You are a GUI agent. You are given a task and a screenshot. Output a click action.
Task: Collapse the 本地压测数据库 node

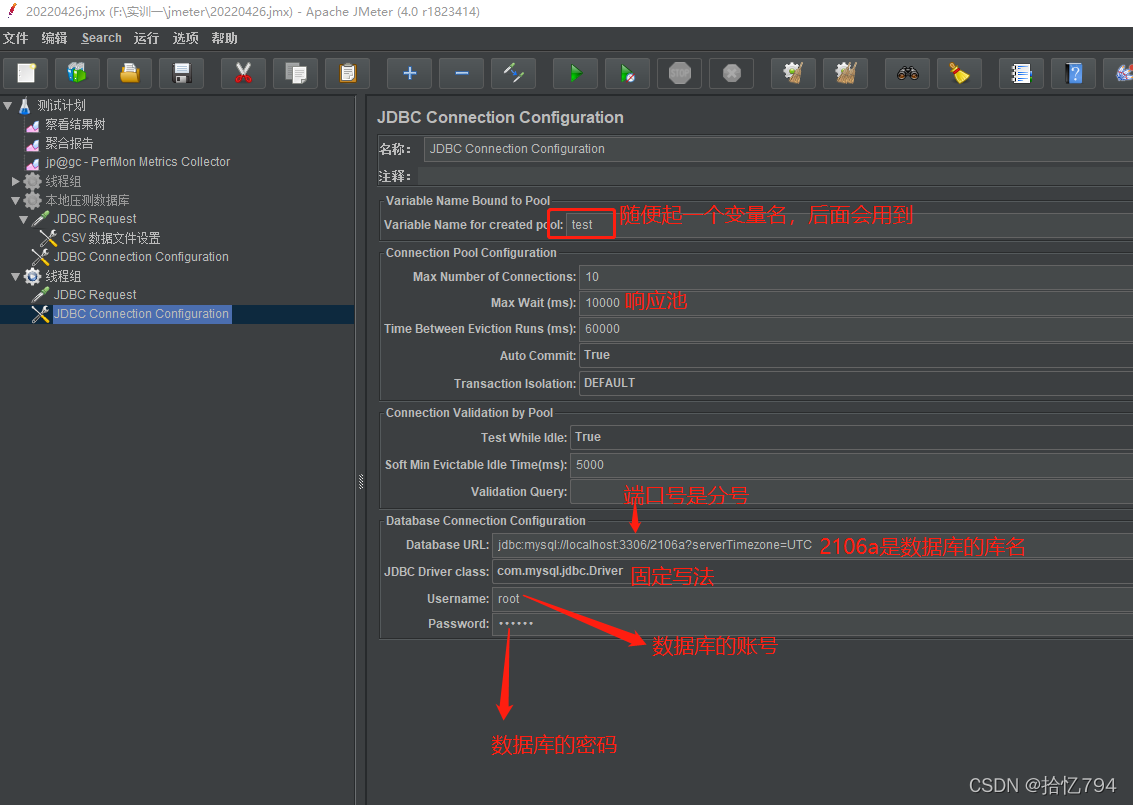(16, 200)
